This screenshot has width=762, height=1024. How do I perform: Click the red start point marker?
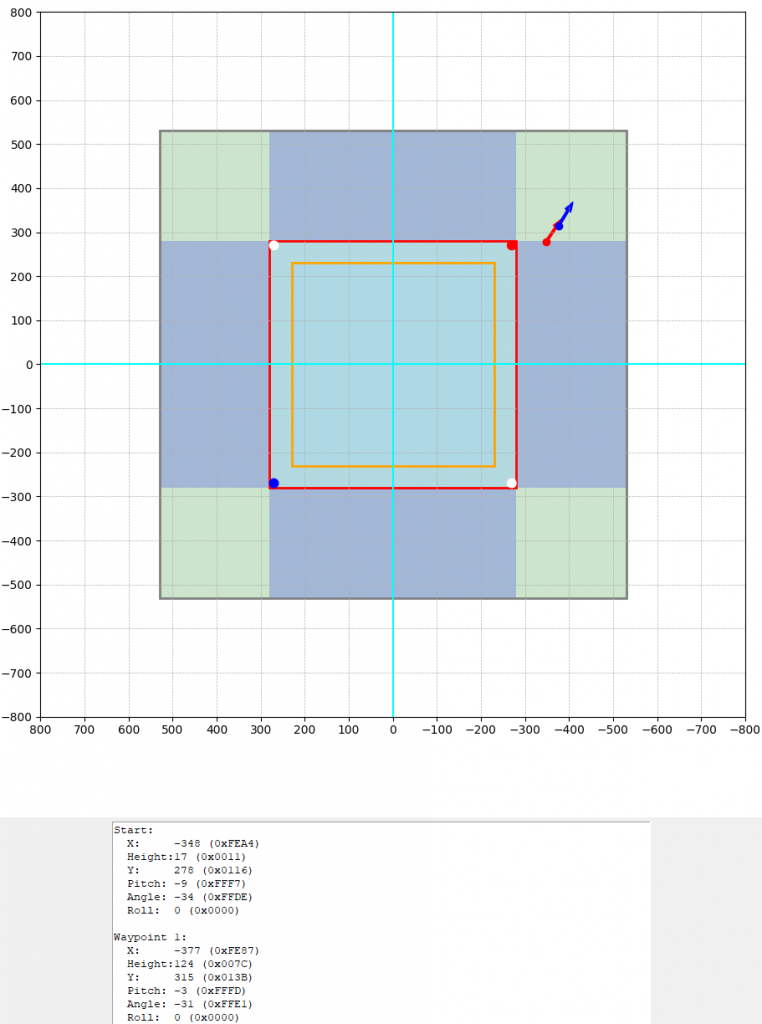546,242
